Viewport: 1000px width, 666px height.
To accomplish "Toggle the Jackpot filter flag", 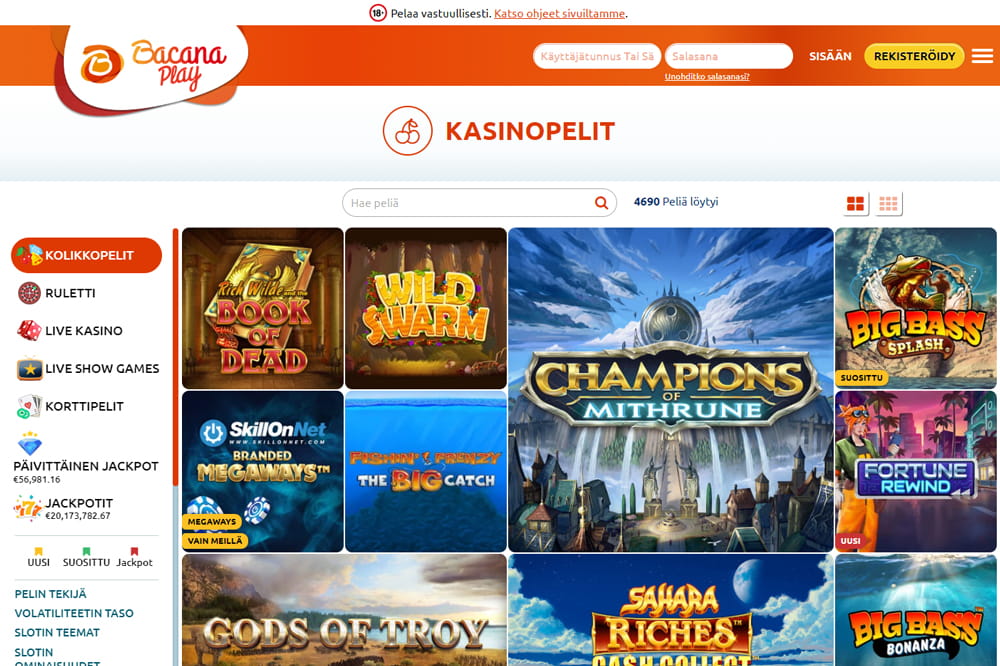I will point(134,557).
